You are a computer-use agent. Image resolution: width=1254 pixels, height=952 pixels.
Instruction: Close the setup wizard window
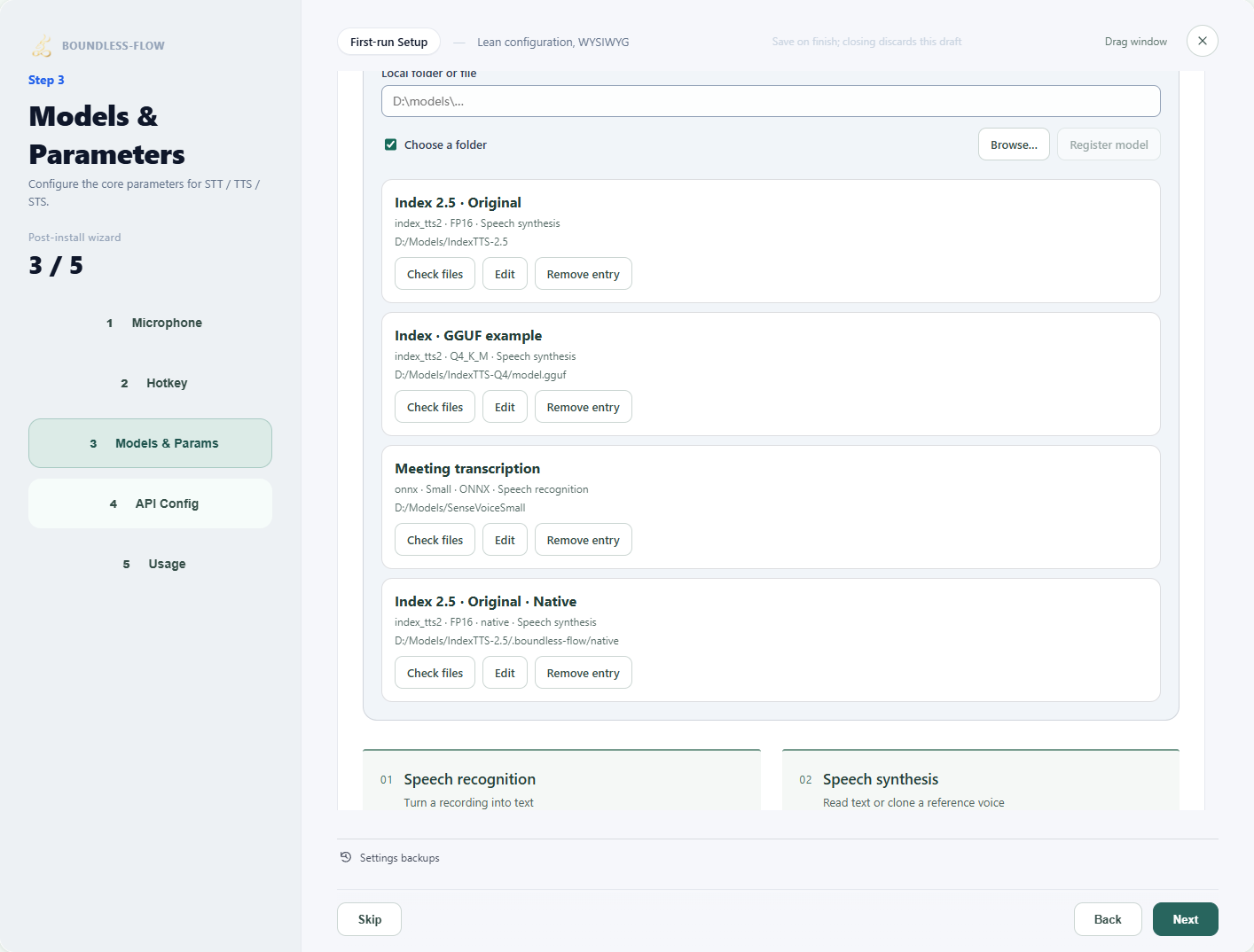click(1203, 41)
